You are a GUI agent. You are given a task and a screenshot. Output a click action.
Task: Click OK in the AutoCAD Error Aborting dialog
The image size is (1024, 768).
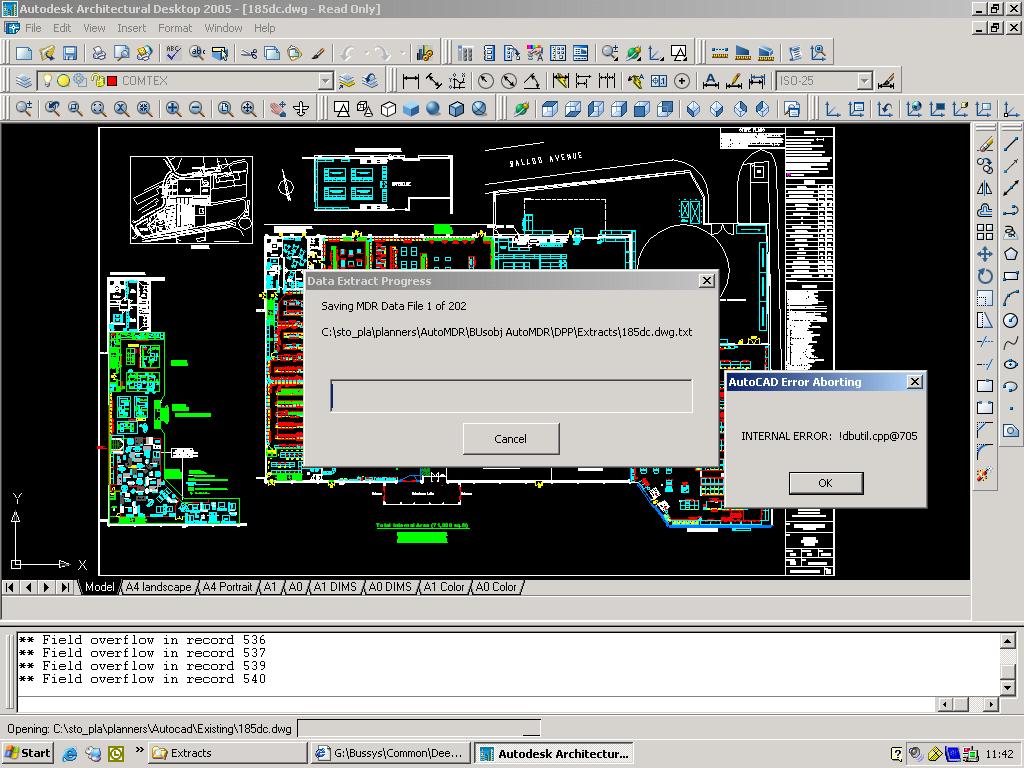(x=825, y=483)
